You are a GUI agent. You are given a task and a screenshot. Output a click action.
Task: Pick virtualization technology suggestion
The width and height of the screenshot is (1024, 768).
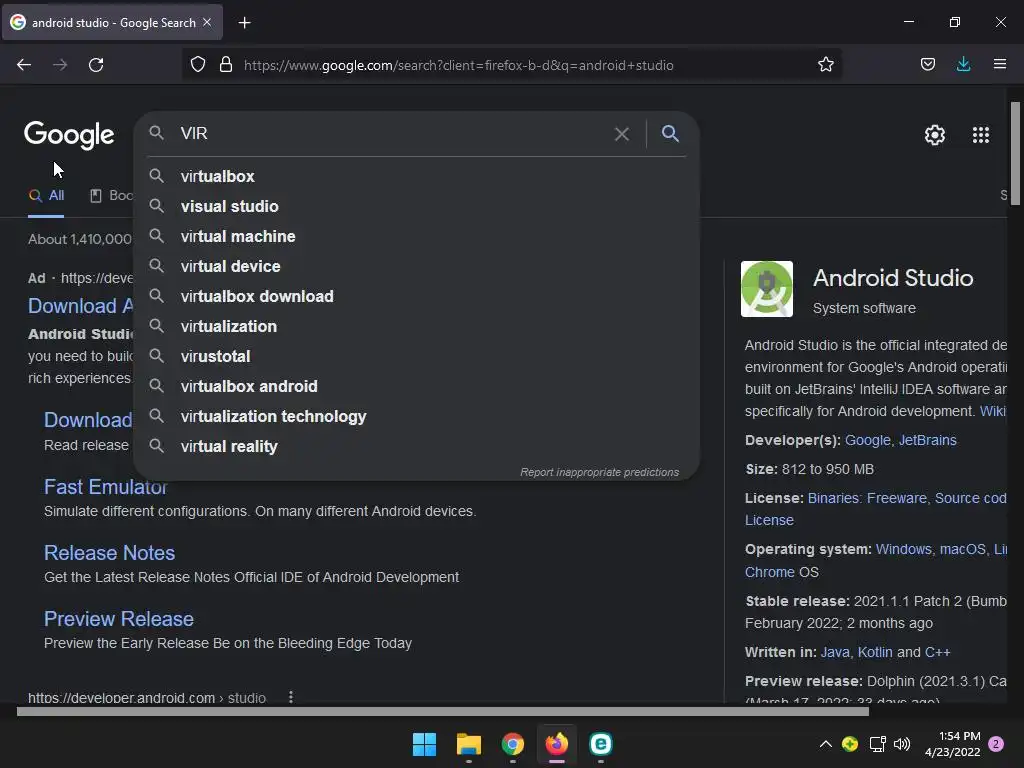pos(416,417)
